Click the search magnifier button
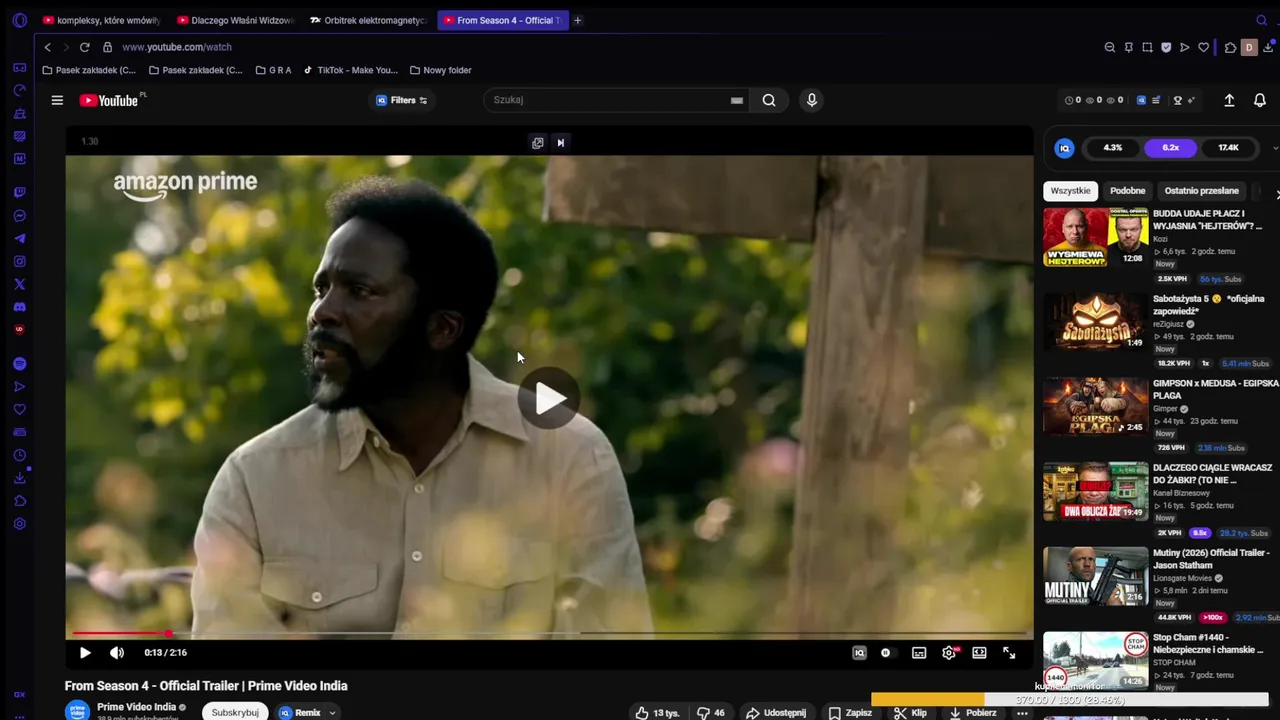Viewport: 1280px width, 720px height. pos(769,100)
